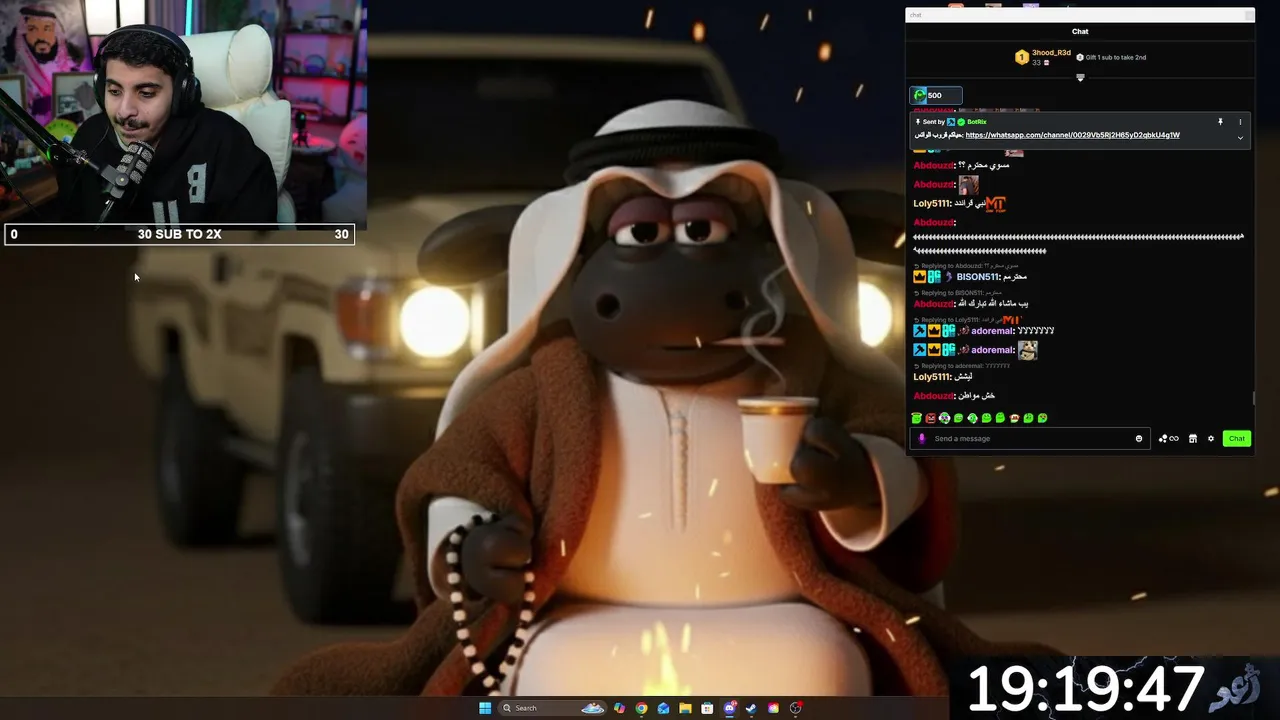Open pinned message three-dot options
1280x720 pixels.
pos(1240,122)
